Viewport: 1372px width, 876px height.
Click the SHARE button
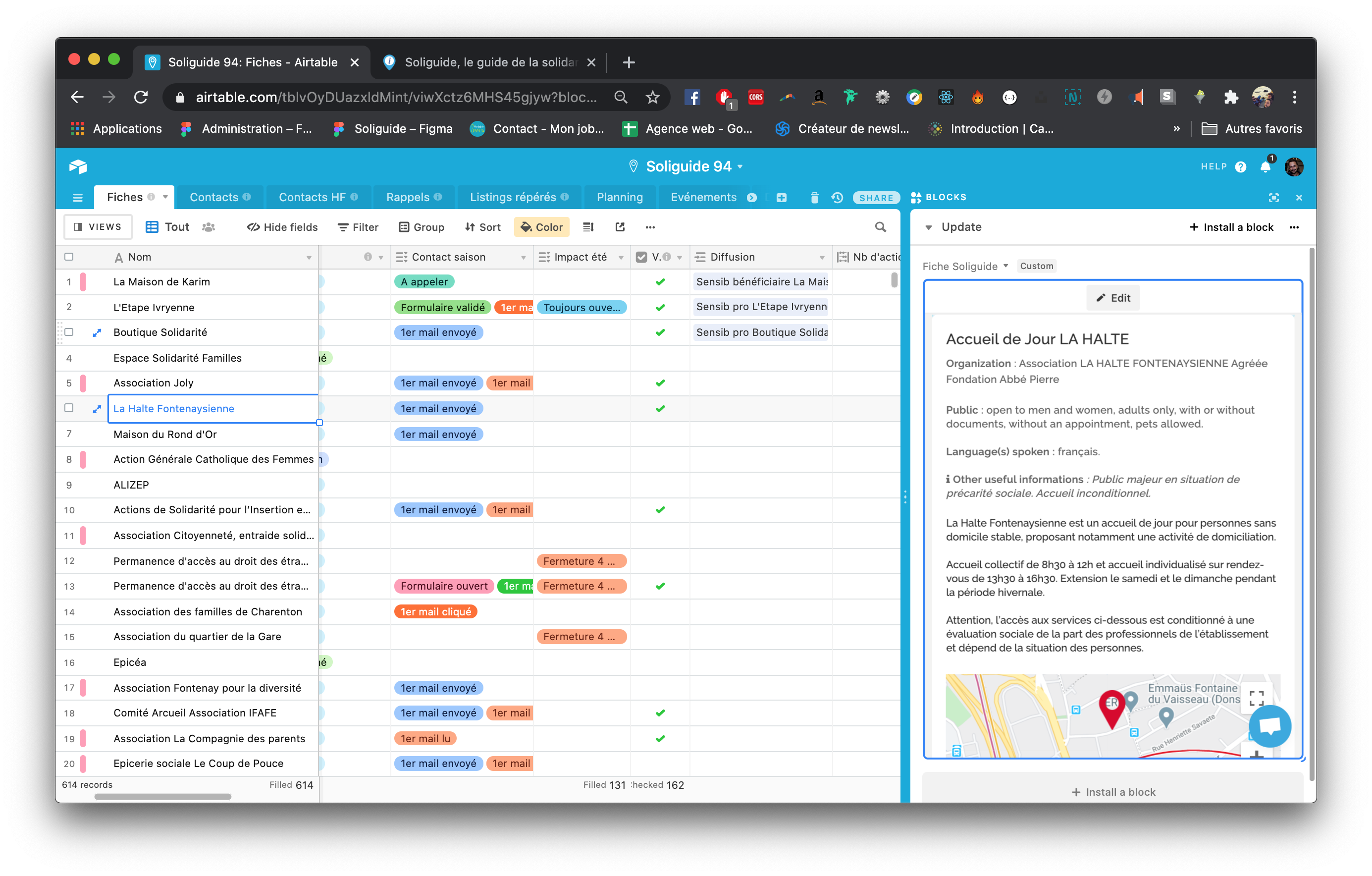point(876,197)
